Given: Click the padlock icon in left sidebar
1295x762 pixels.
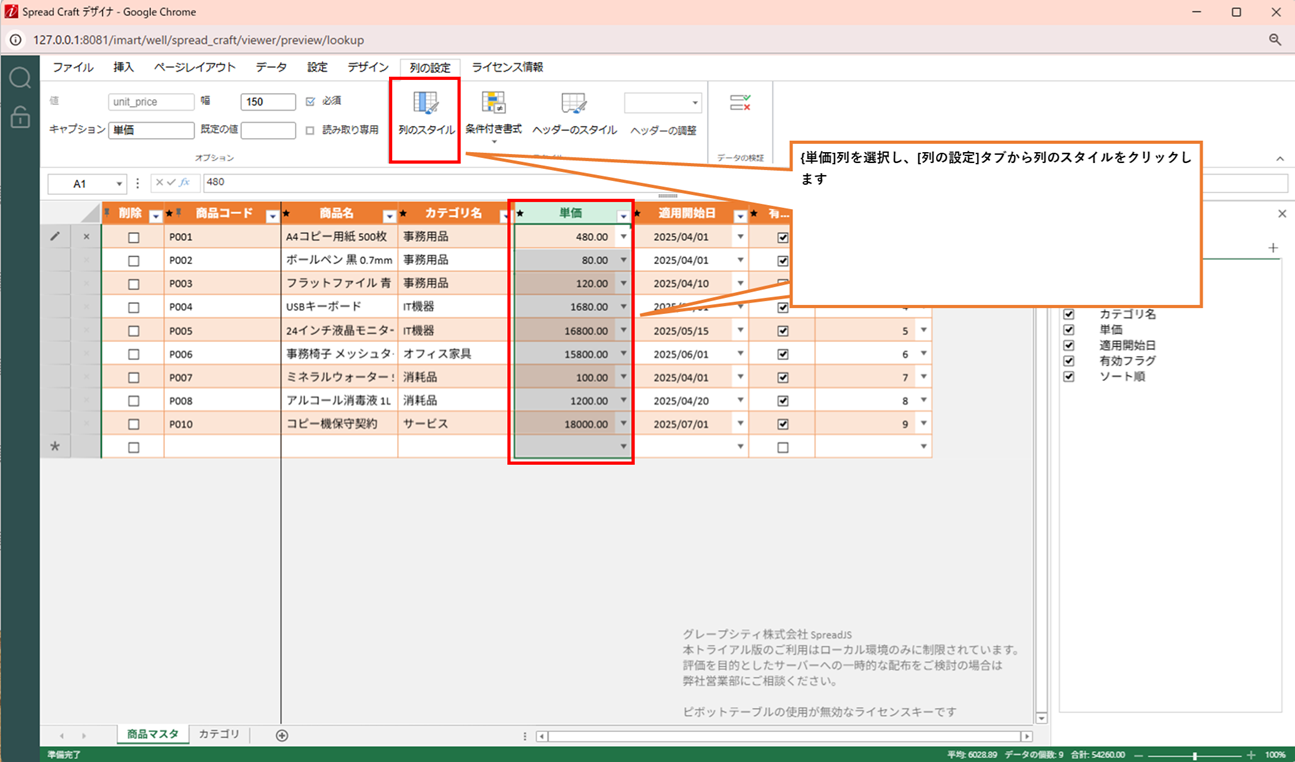Looking at the screenshot, I should pyautogui.click(x=20, y=117).
